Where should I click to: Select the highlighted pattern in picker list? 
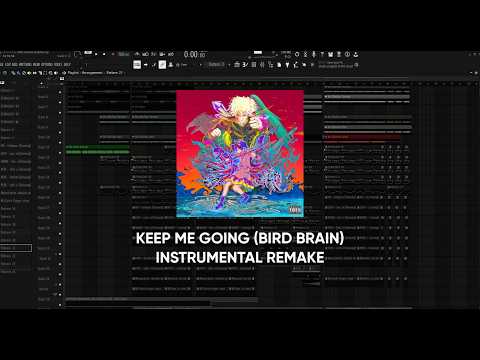pos(16,248)
